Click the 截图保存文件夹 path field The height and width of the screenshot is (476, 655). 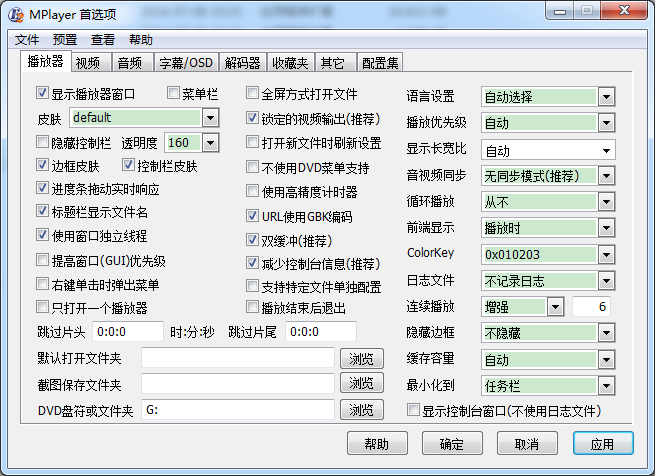point(238,384)
